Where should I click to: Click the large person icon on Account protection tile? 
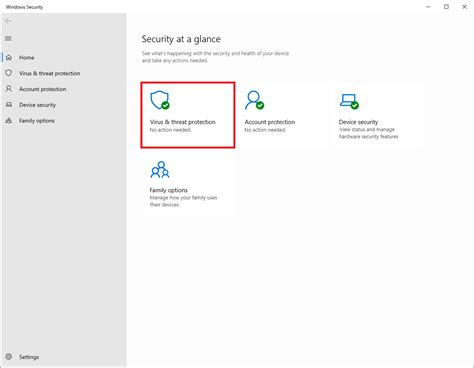(x=255, y=100)
